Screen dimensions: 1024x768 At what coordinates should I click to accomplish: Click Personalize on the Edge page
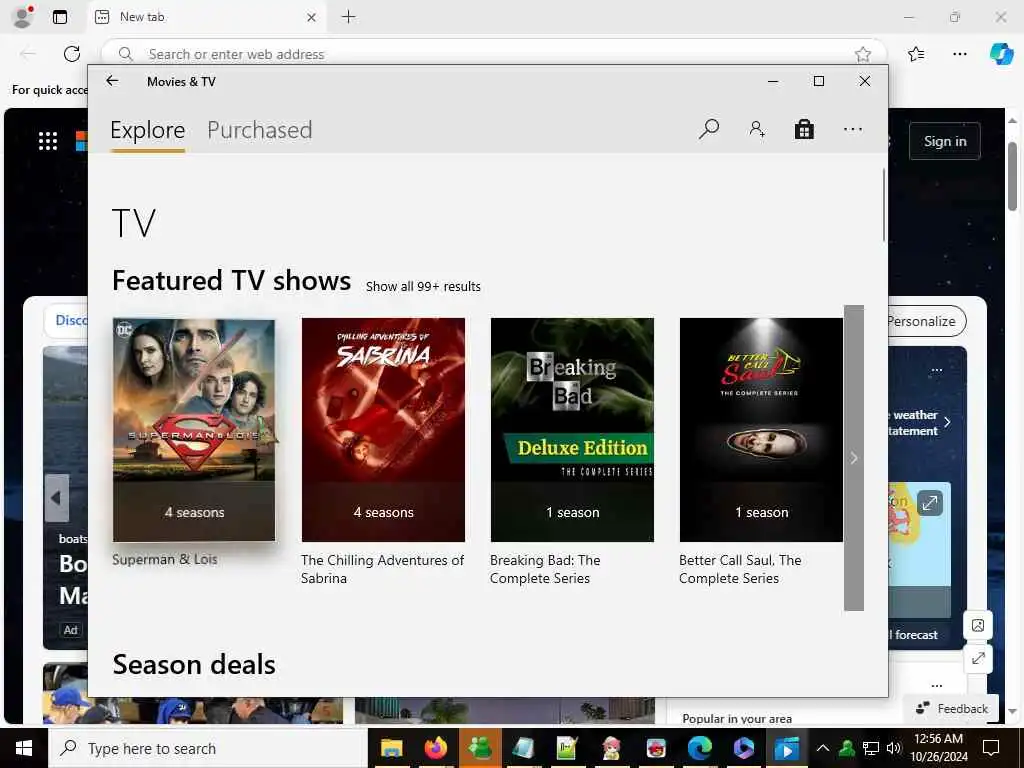926,321
